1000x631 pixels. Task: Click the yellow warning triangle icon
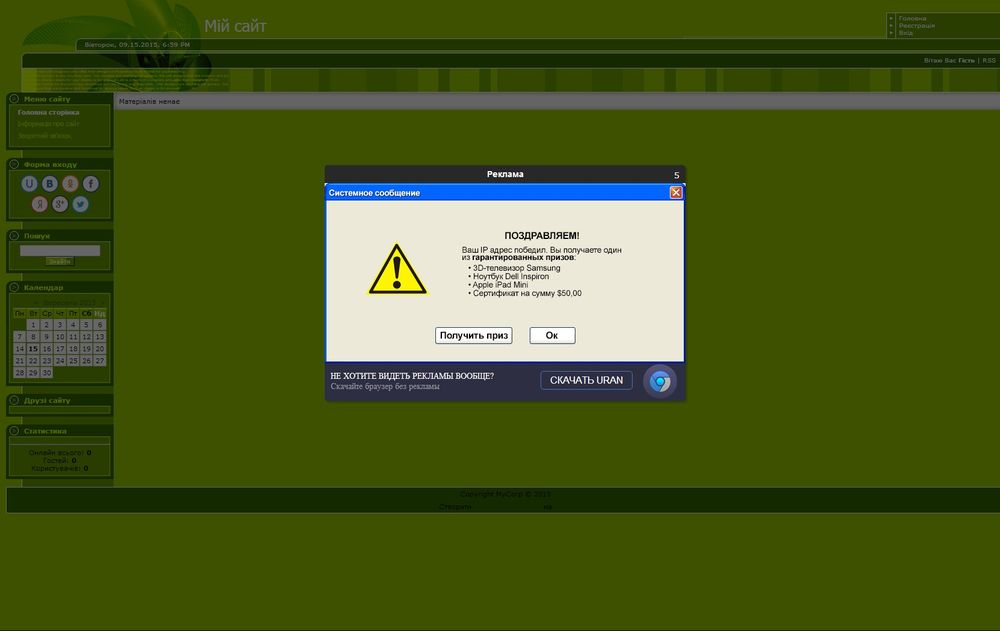(x=397, y=269)
